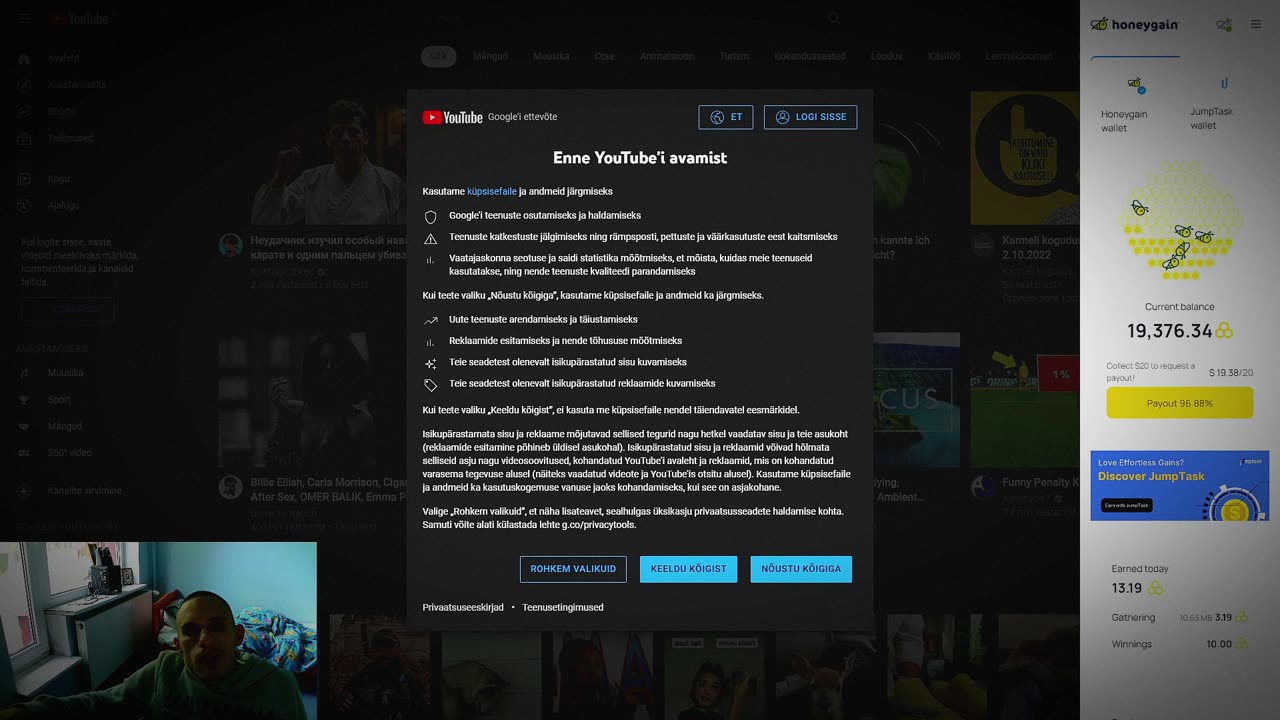Open Funny Penalty video title
Image resolution: width=1280 pixels, height=720 pixels.
[x=1040, y=483]
